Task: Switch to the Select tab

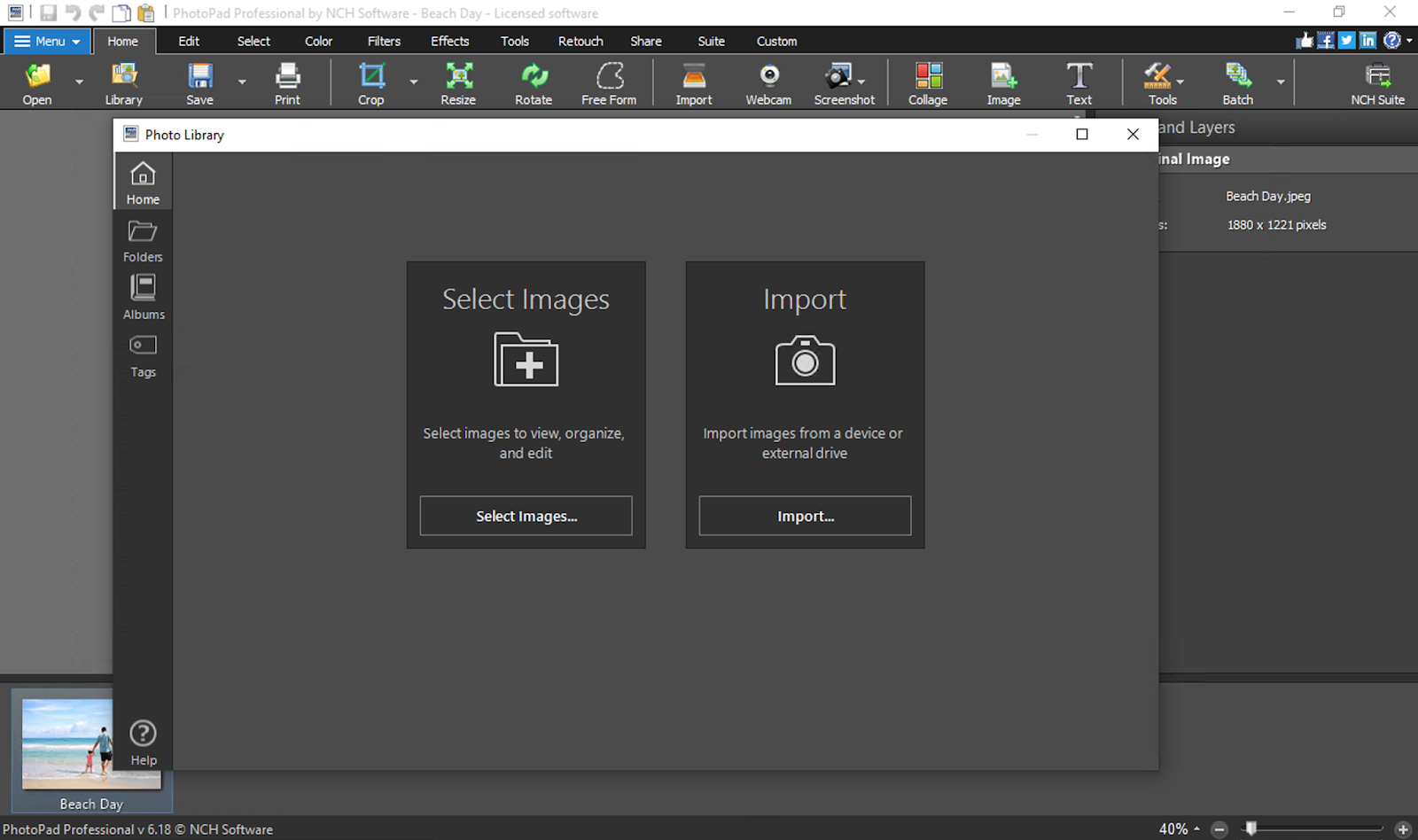Action: click(x=253, y=41)
